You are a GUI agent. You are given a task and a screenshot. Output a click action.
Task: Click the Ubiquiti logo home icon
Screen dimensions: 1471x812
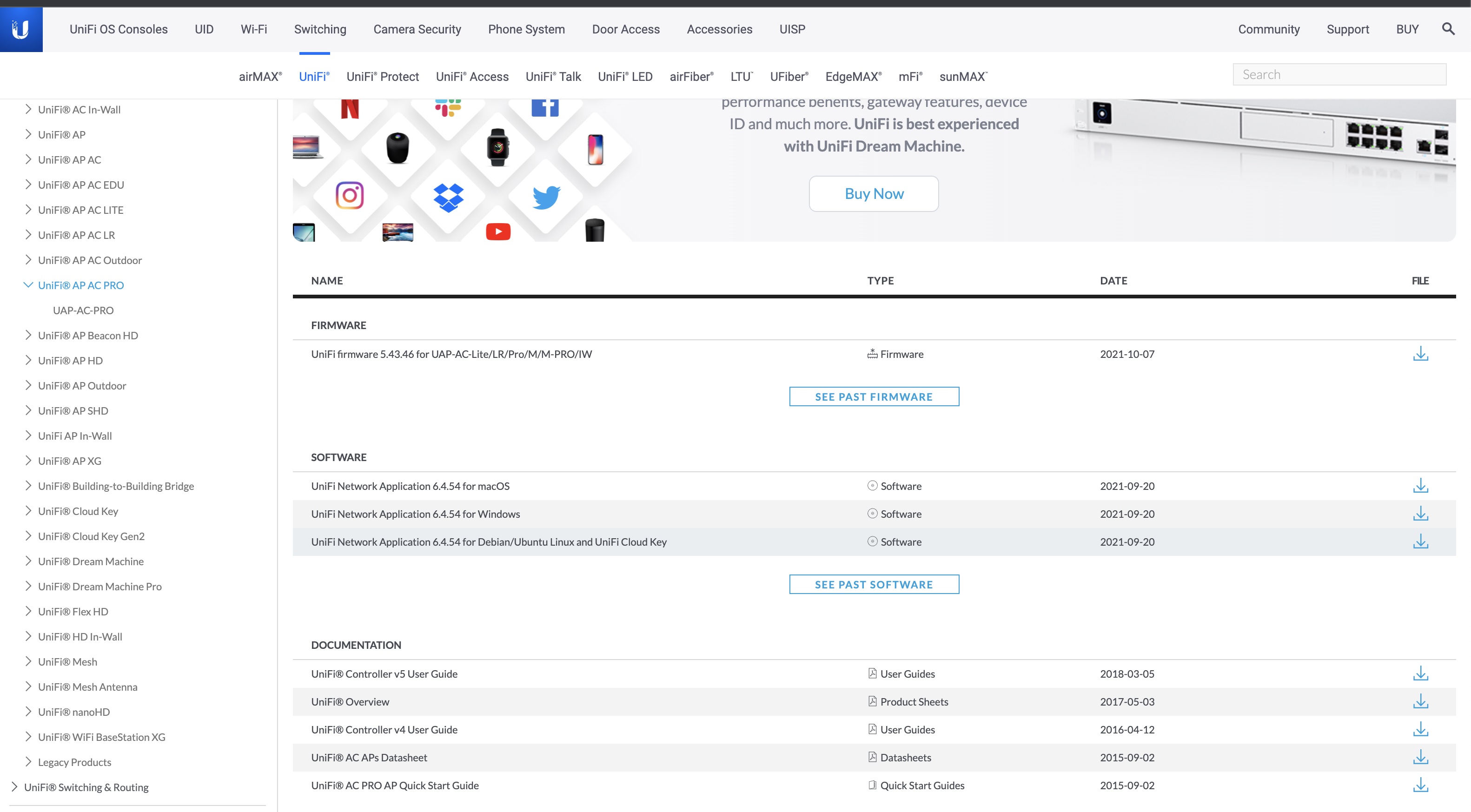(21, 29)
